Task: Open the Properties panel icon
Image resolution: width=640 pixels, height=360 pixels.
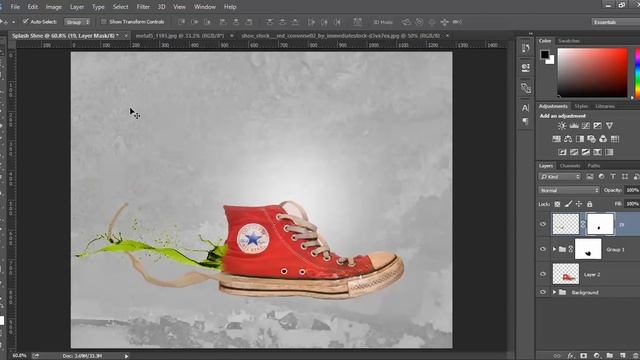Action: (525, 67)
